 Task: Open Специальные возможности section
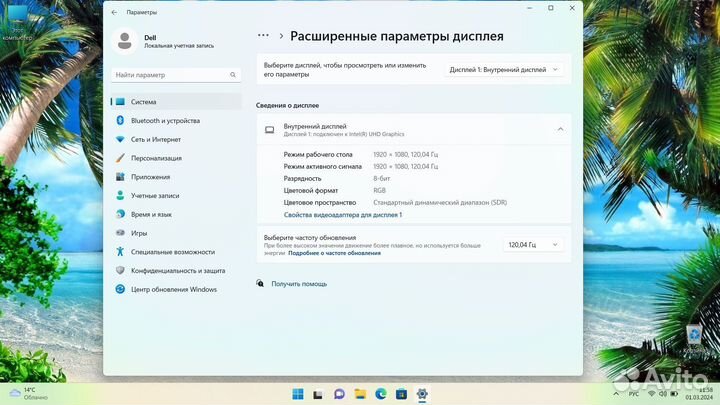[x=176, y=252]
